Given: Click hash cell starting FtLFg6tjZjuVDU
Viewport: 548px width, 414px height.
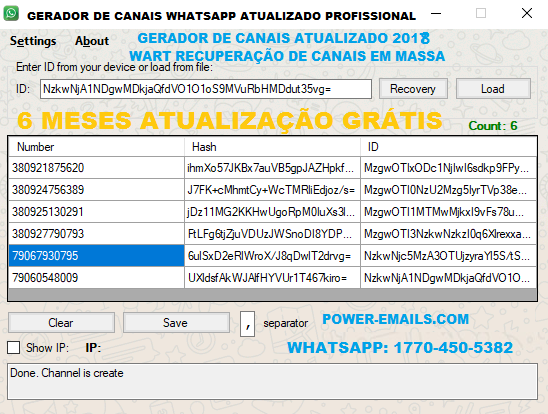Looking at the screenshot, I should tap(272, 234).
